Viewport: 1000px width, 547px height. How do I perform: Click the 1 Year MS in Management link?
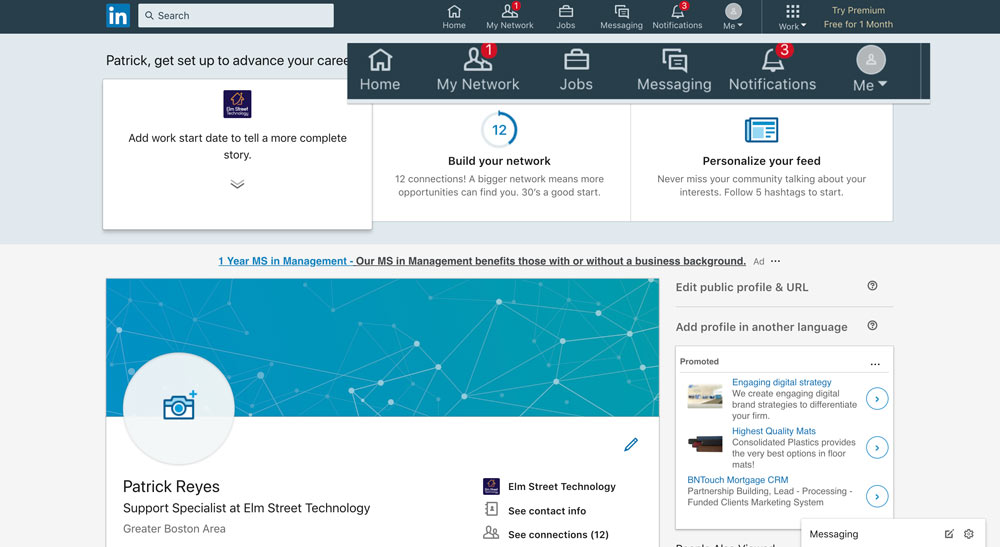pyautogui.click(x=283, y=261)
